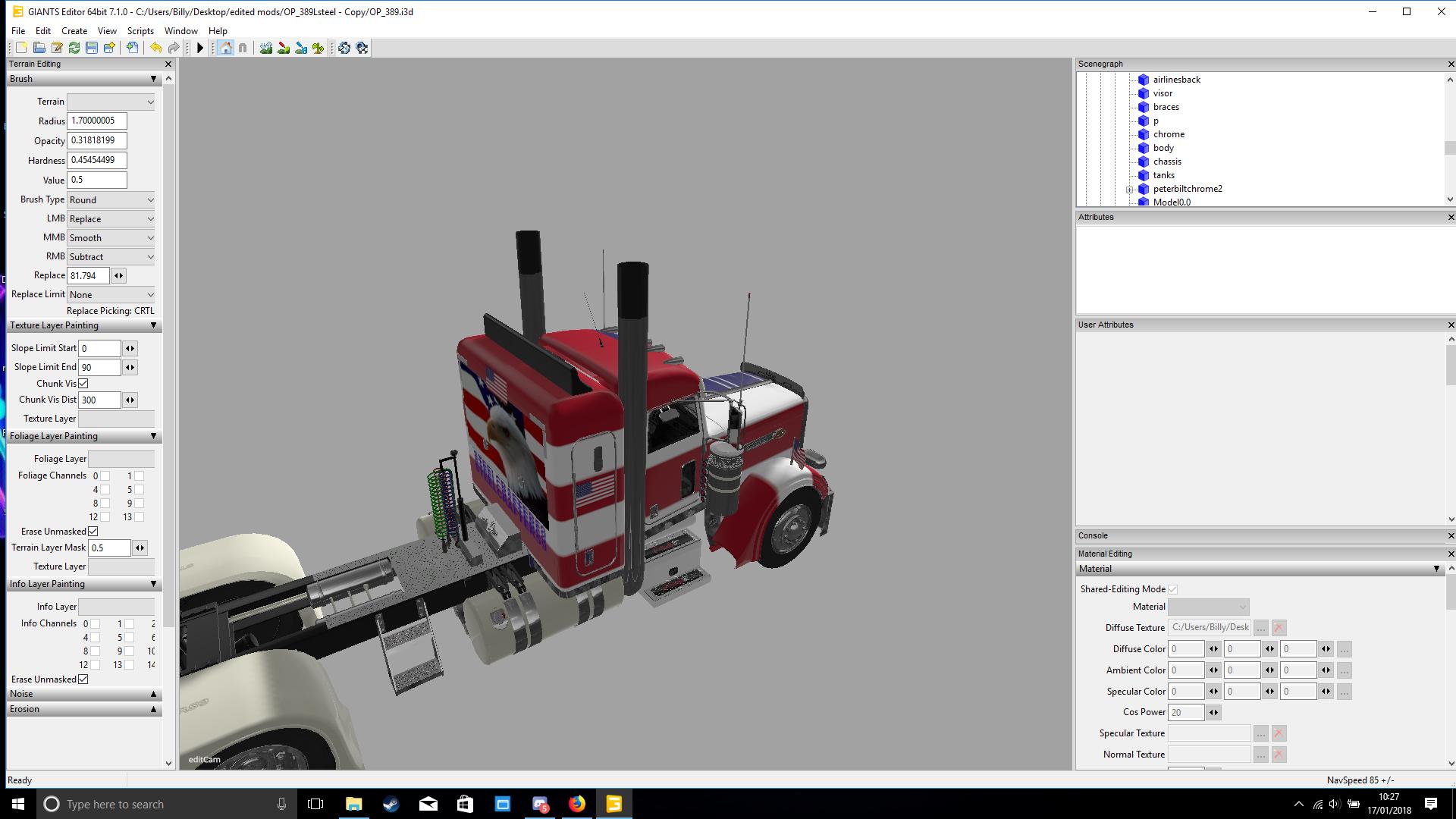Viewport: 1456px width, 819px height.
Task: Click the Diffuse Color picker button
Action: coord(1344,649)
